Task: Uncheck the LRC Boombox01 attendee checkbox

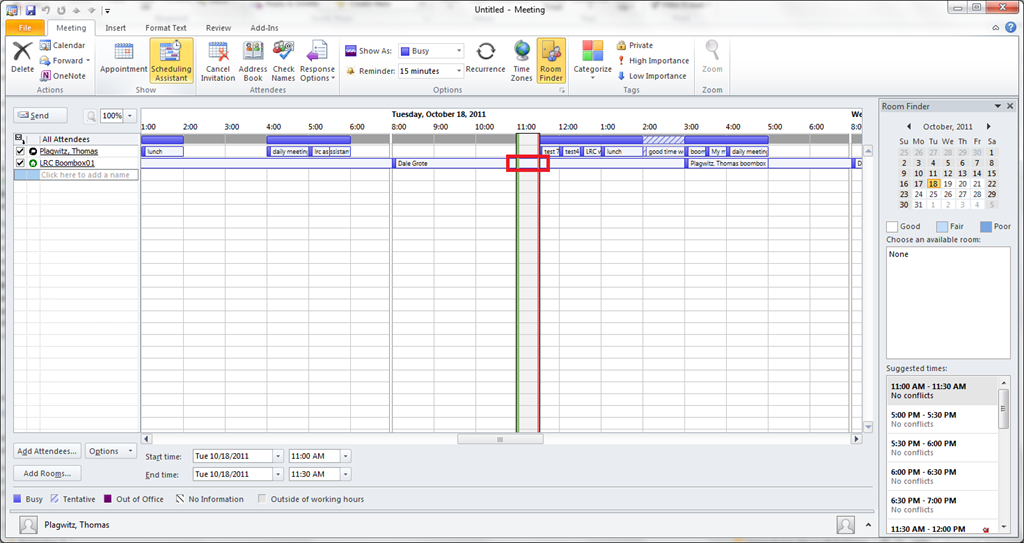Action: coord(20,163)
